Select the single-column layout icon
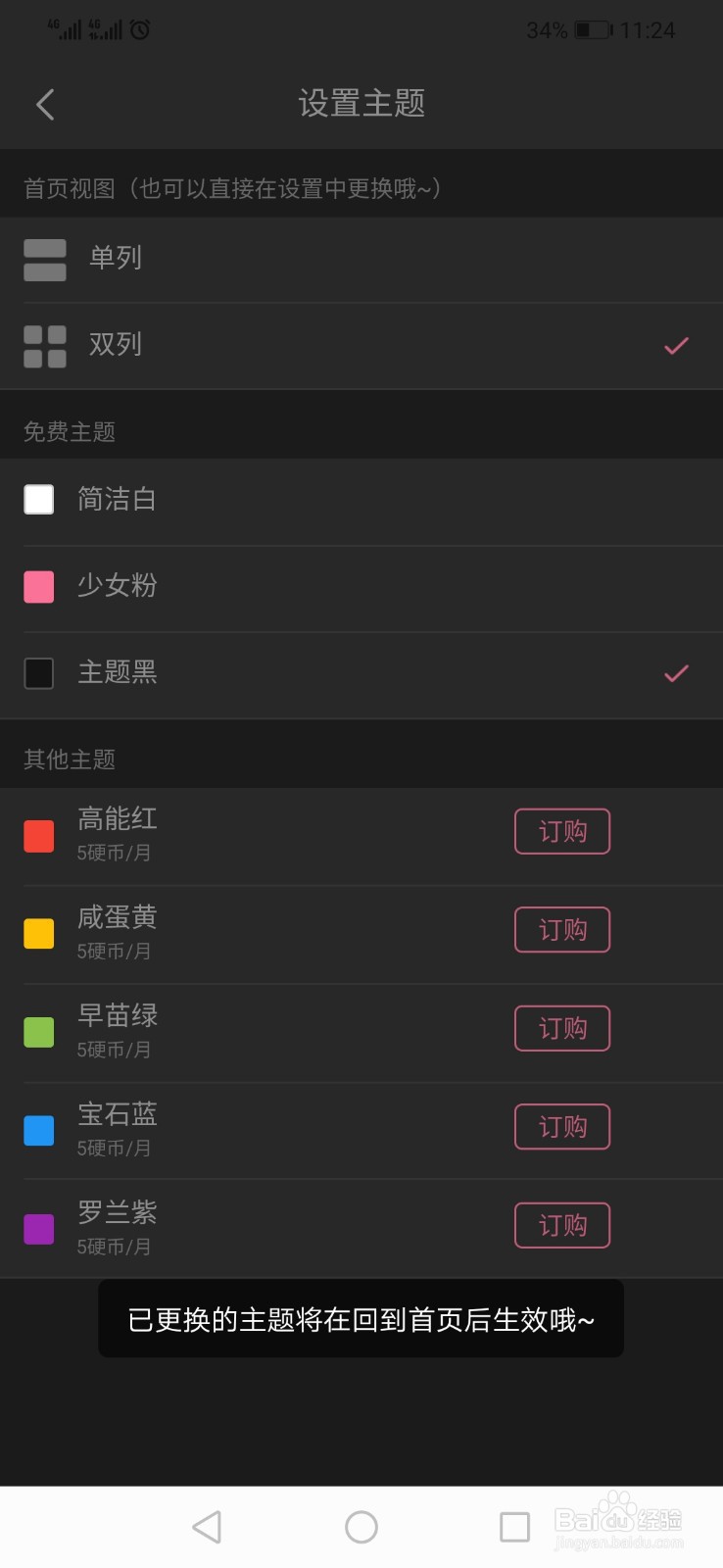 click(45, 260)
